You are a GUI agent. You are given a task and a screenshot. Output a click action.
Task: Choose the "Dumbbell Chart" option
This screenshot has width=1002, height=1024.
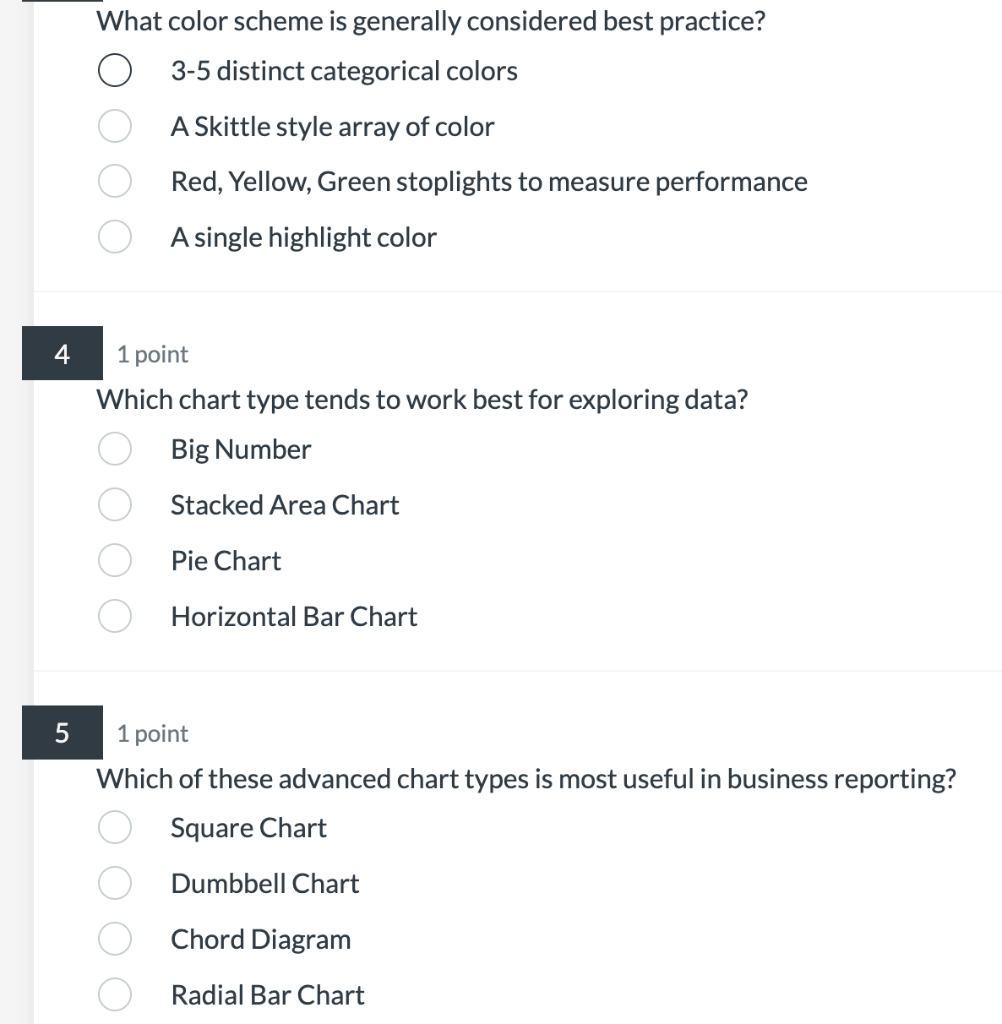pyautogui.click(x=114, y=883)
